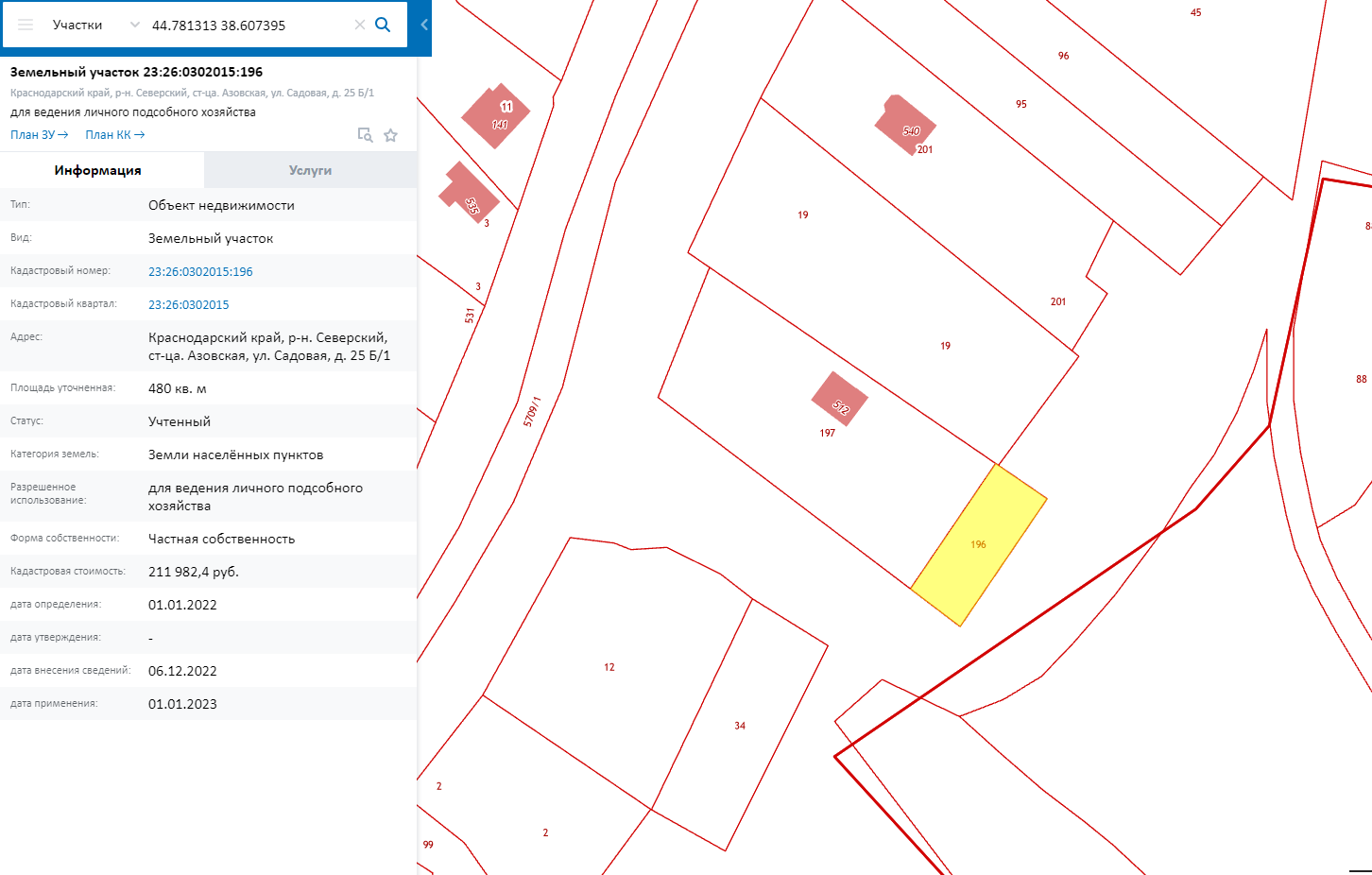Select building 540 on the map
1372x875 pixels.
(904, 124)
